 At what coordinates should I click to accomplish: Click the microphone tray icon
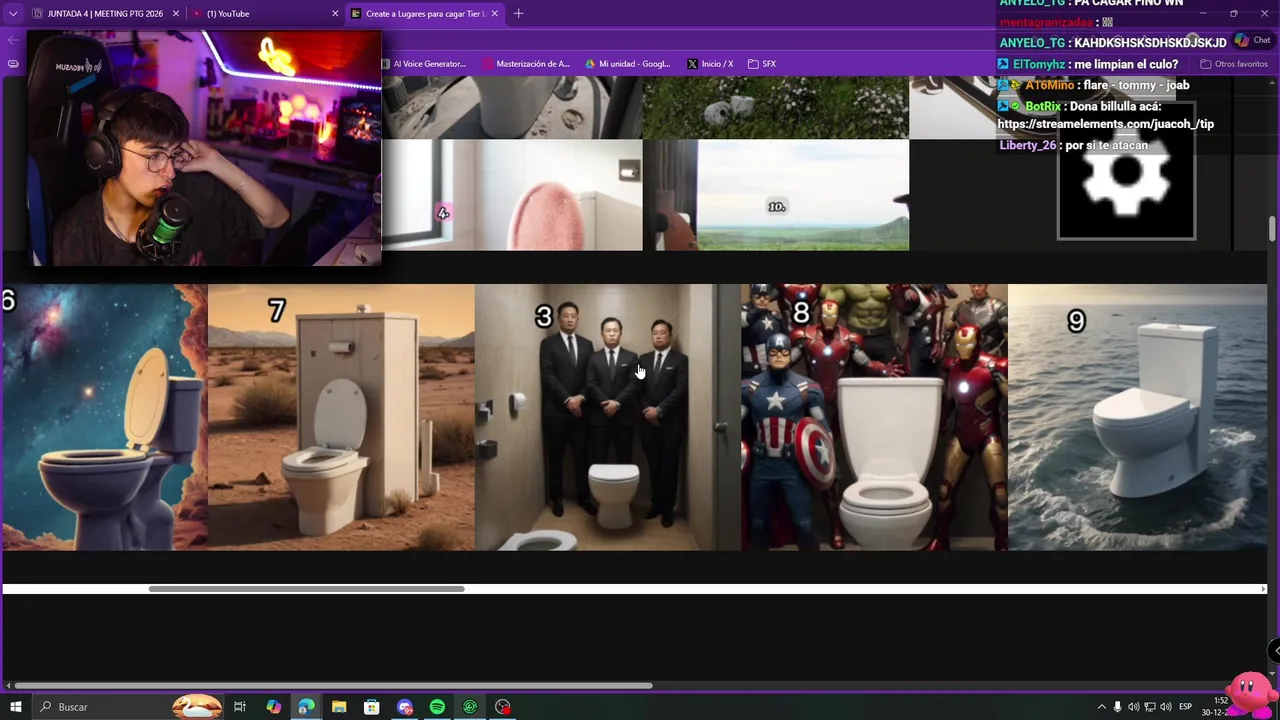click(1118, 707)
